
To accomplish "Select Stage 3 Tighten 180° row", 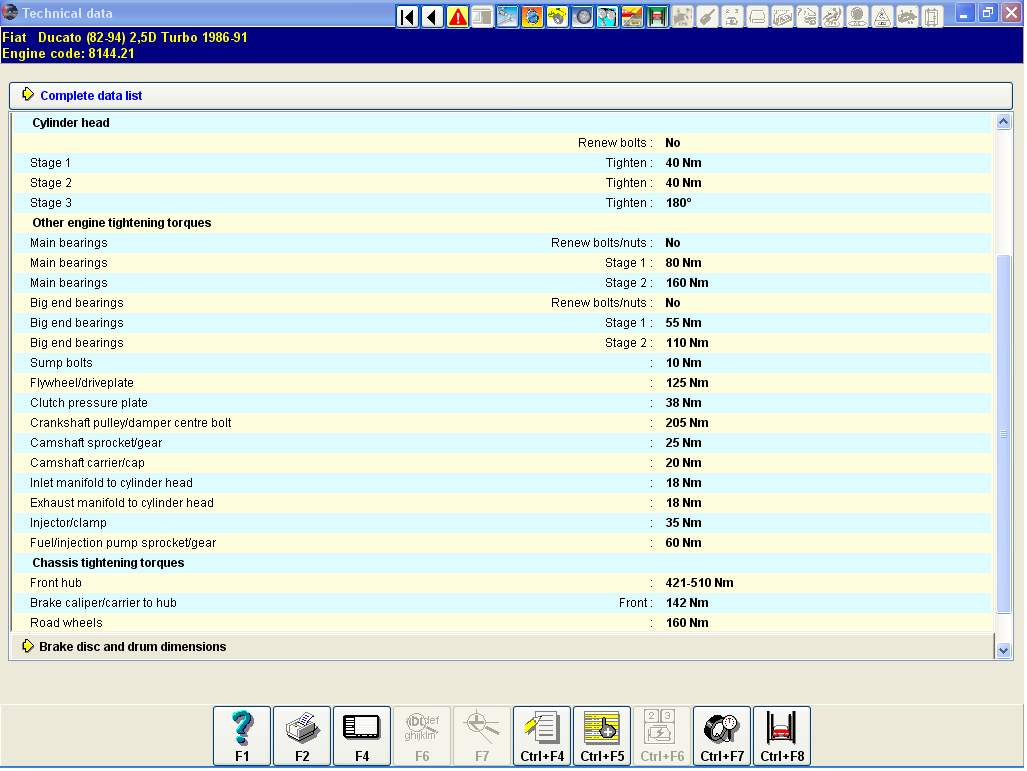I will pos(502,202).
